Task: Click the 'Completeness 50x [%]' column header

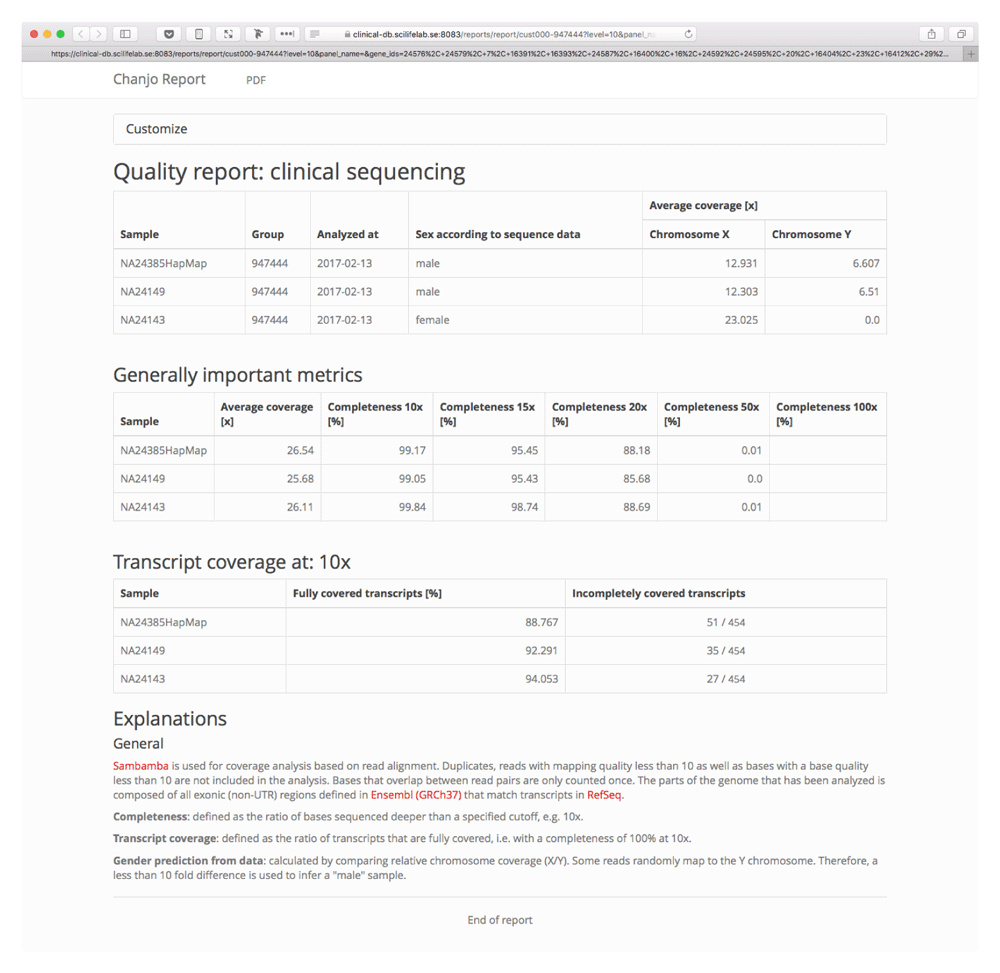Action: point(712,414)
